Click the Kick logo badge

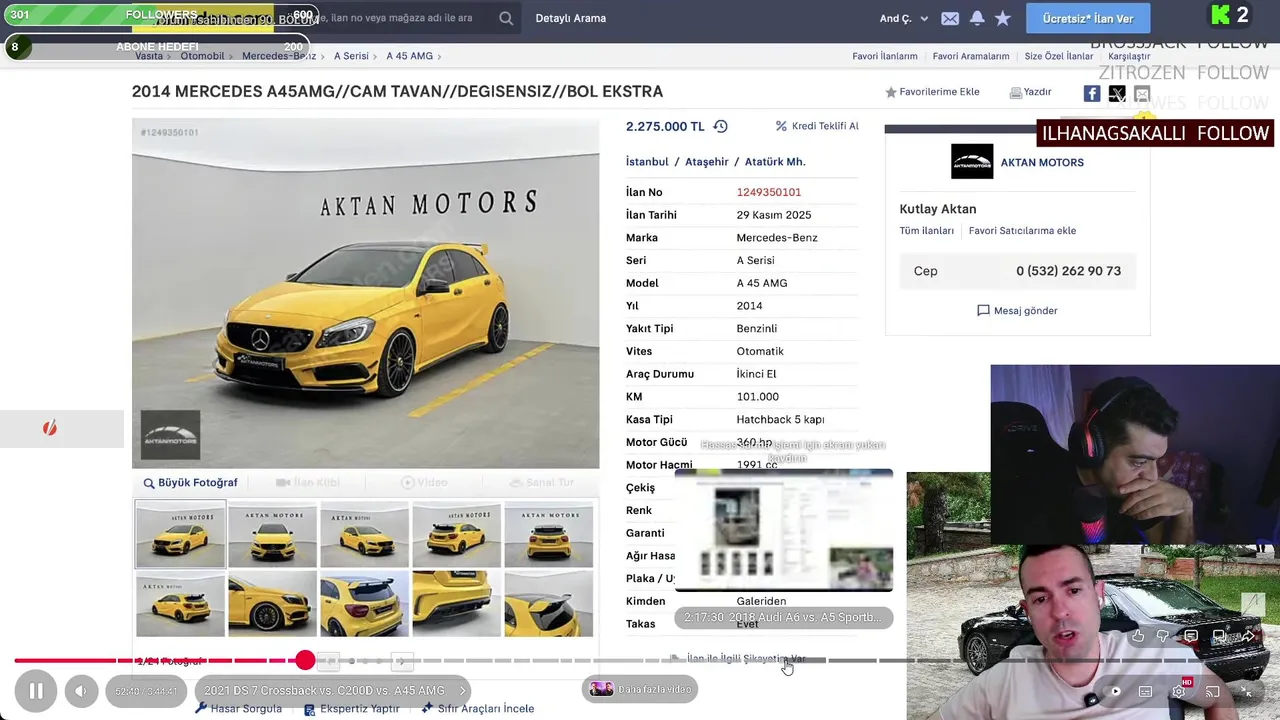tap(1220, 15)
